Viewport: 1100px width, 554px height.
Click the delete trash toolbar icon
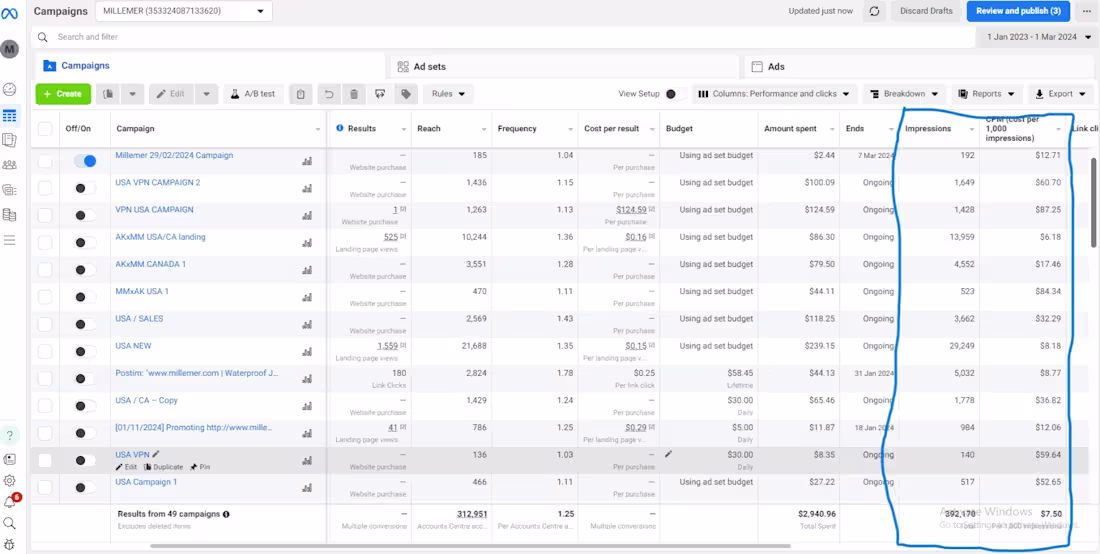pos(354,94)
